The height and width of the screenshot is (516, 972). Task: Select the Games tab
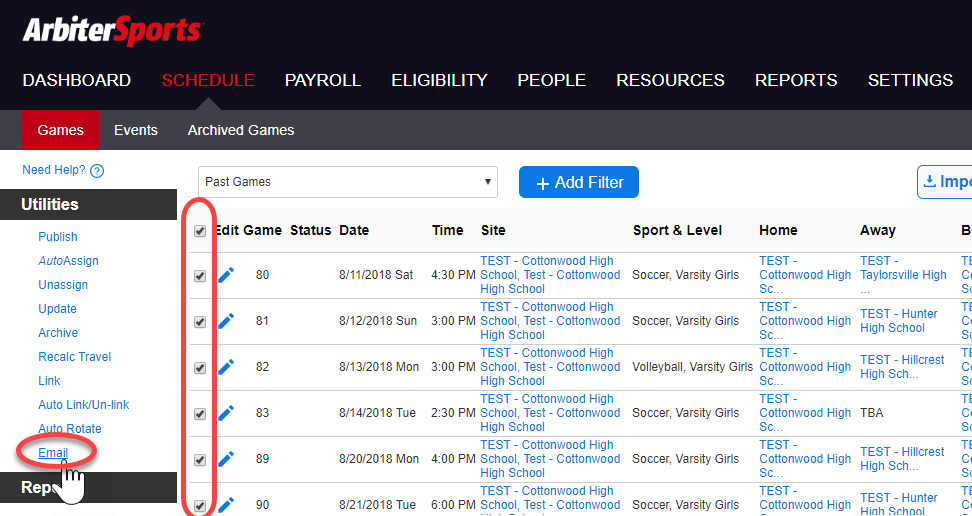(60, 130)
